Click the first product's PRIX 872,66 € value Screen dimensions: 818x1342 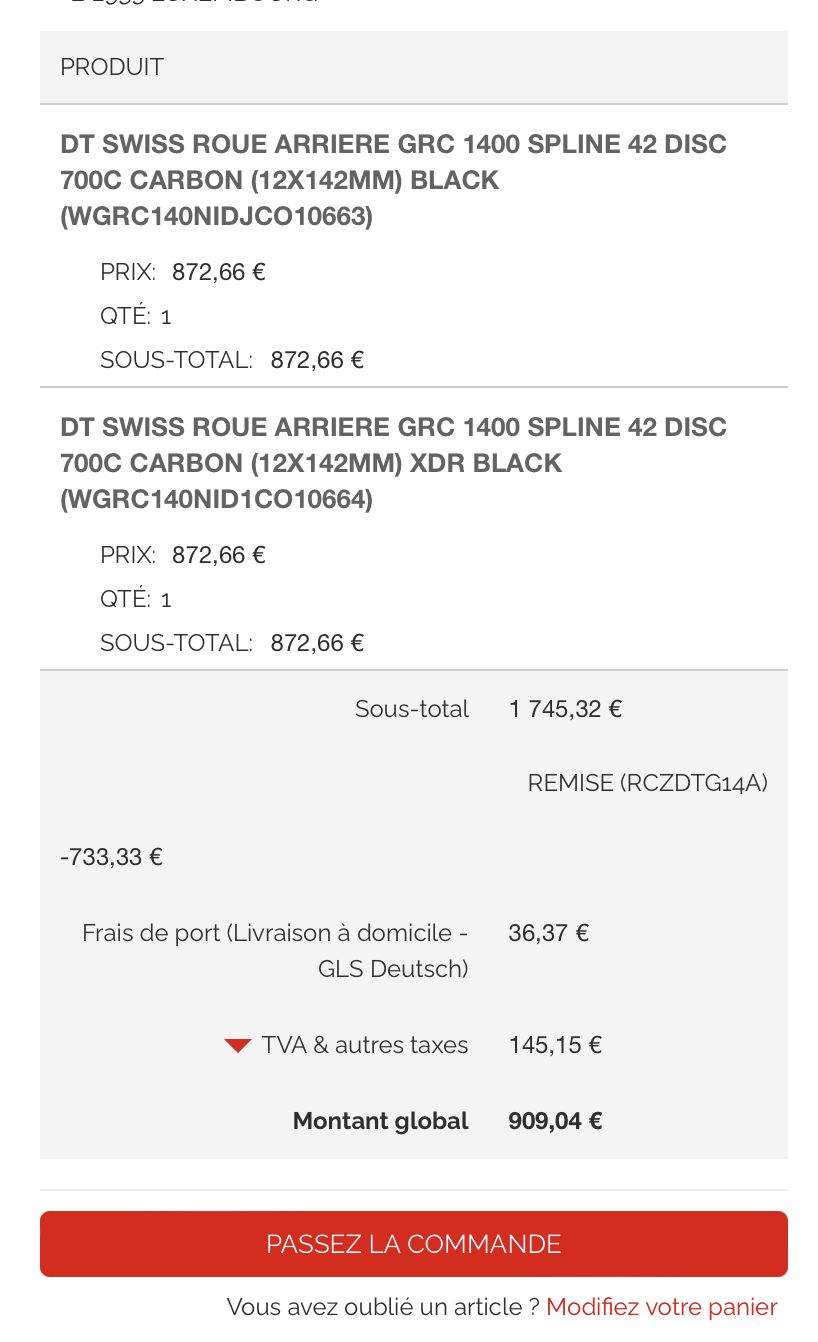(218, 272)
